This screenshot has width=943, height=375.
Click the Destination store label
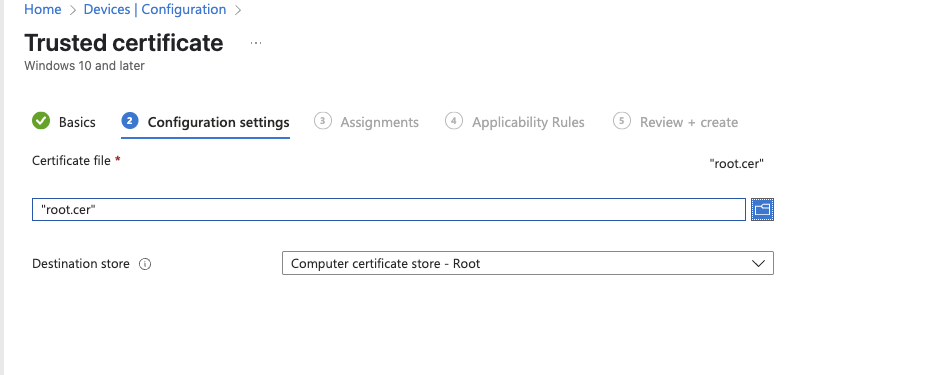point(81,264)
